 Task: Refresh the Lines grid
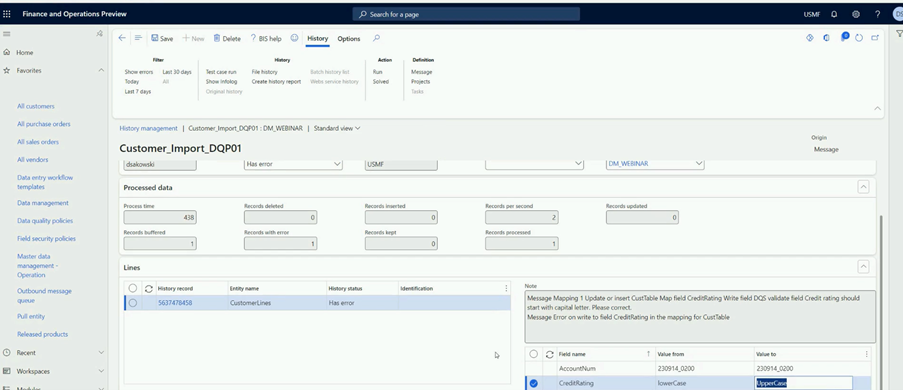[149, 289]
